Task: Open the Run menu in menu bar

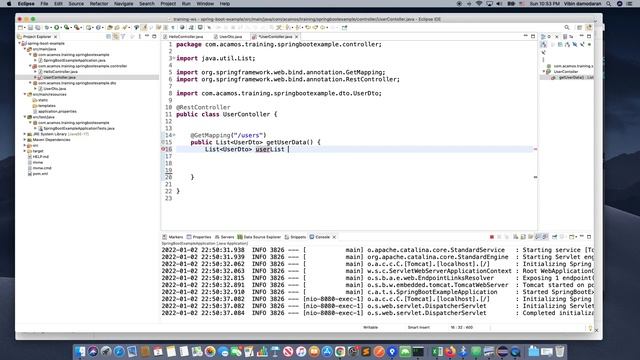Action: tap(186, 4)
